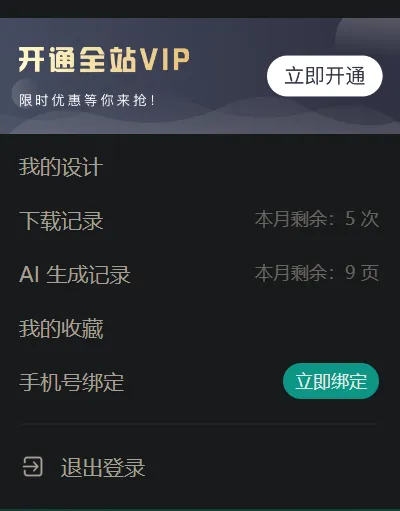400x511 pixels.
Task: Click the 限时优惠等你来抢 subtitle
Action: (x=87, y=100)
